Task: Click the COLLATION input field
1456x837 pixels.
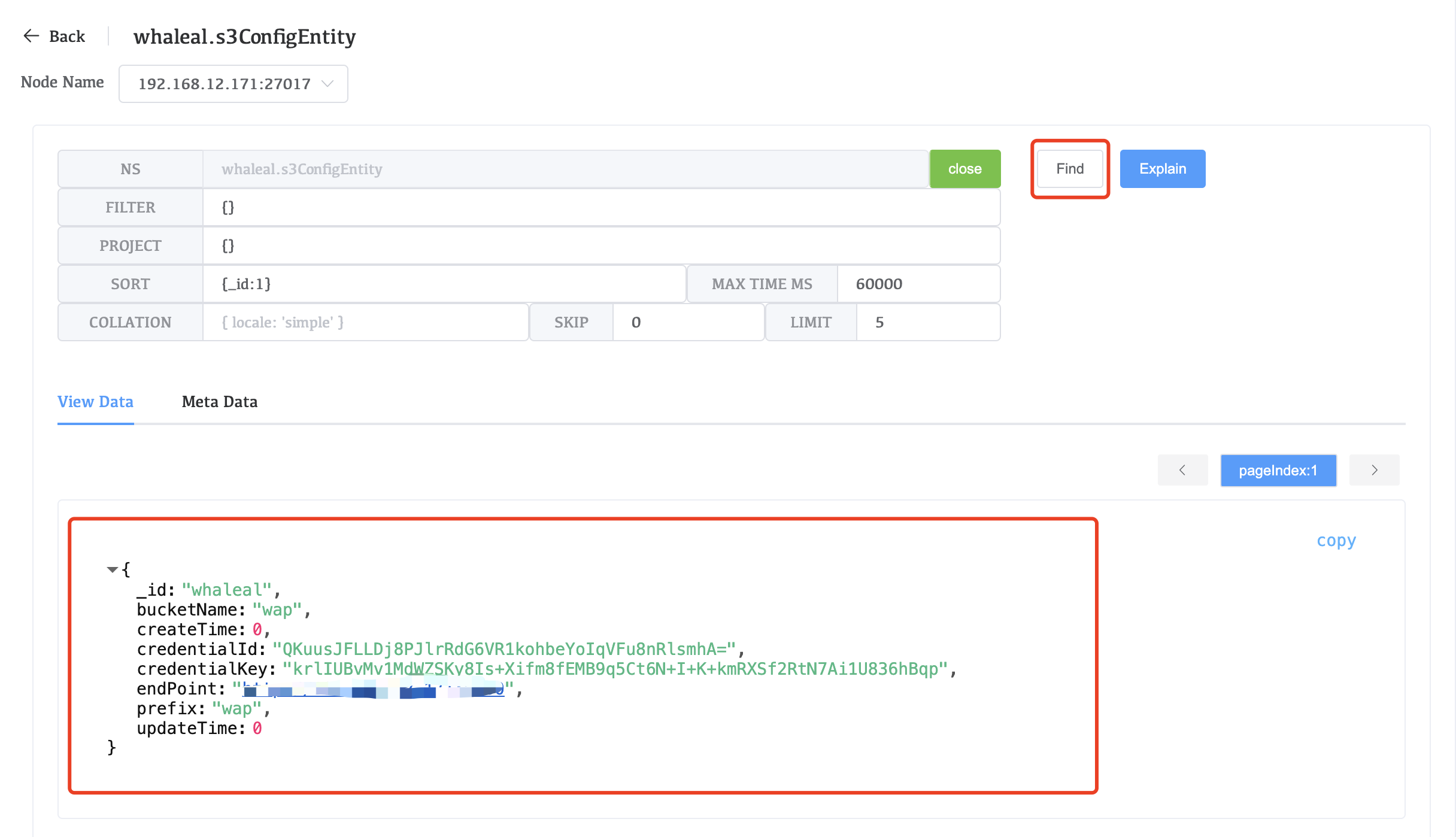Action: (366, 322)
